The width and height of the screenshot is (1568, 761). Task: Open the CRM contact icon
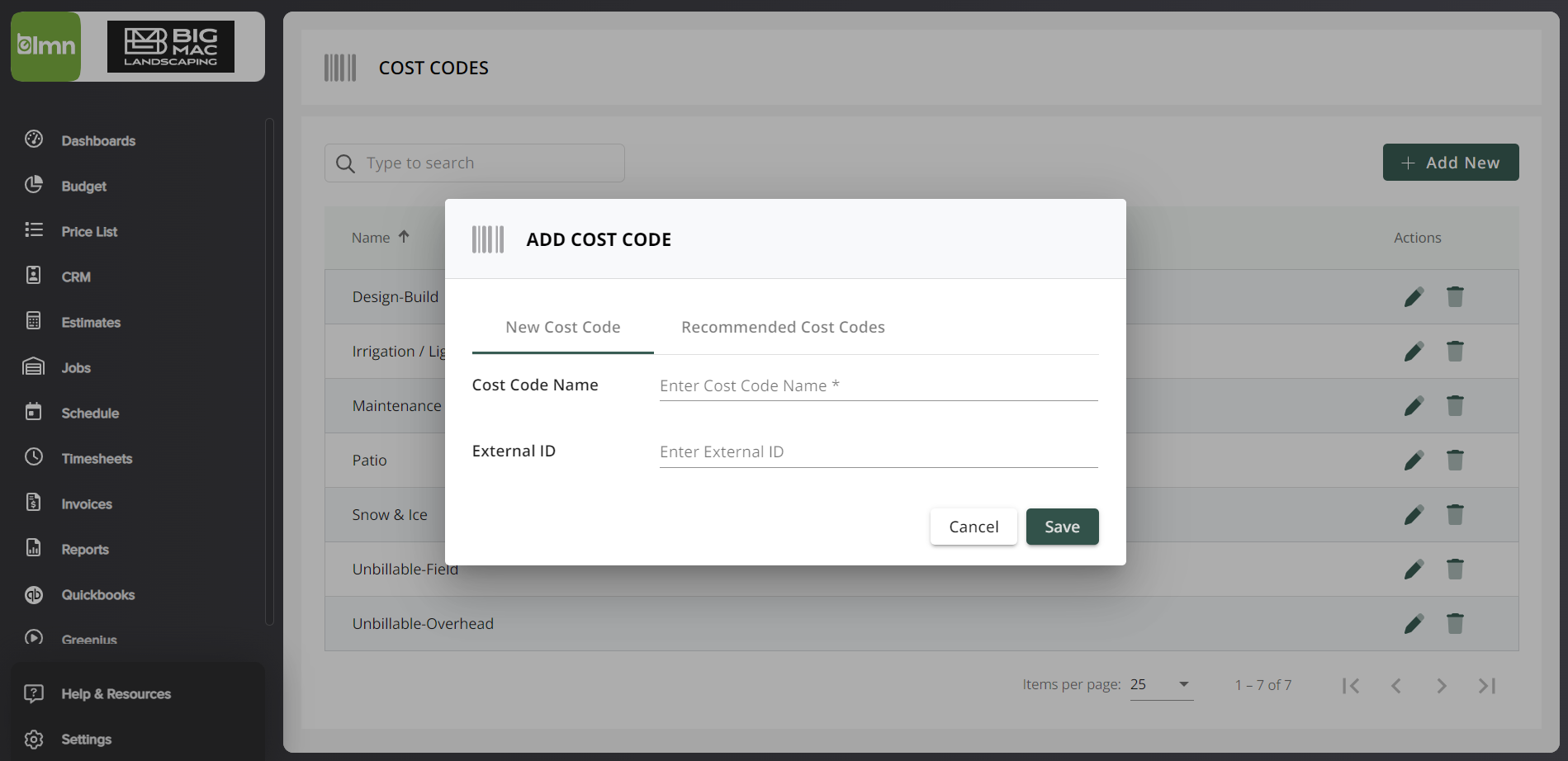coord(34,276)
